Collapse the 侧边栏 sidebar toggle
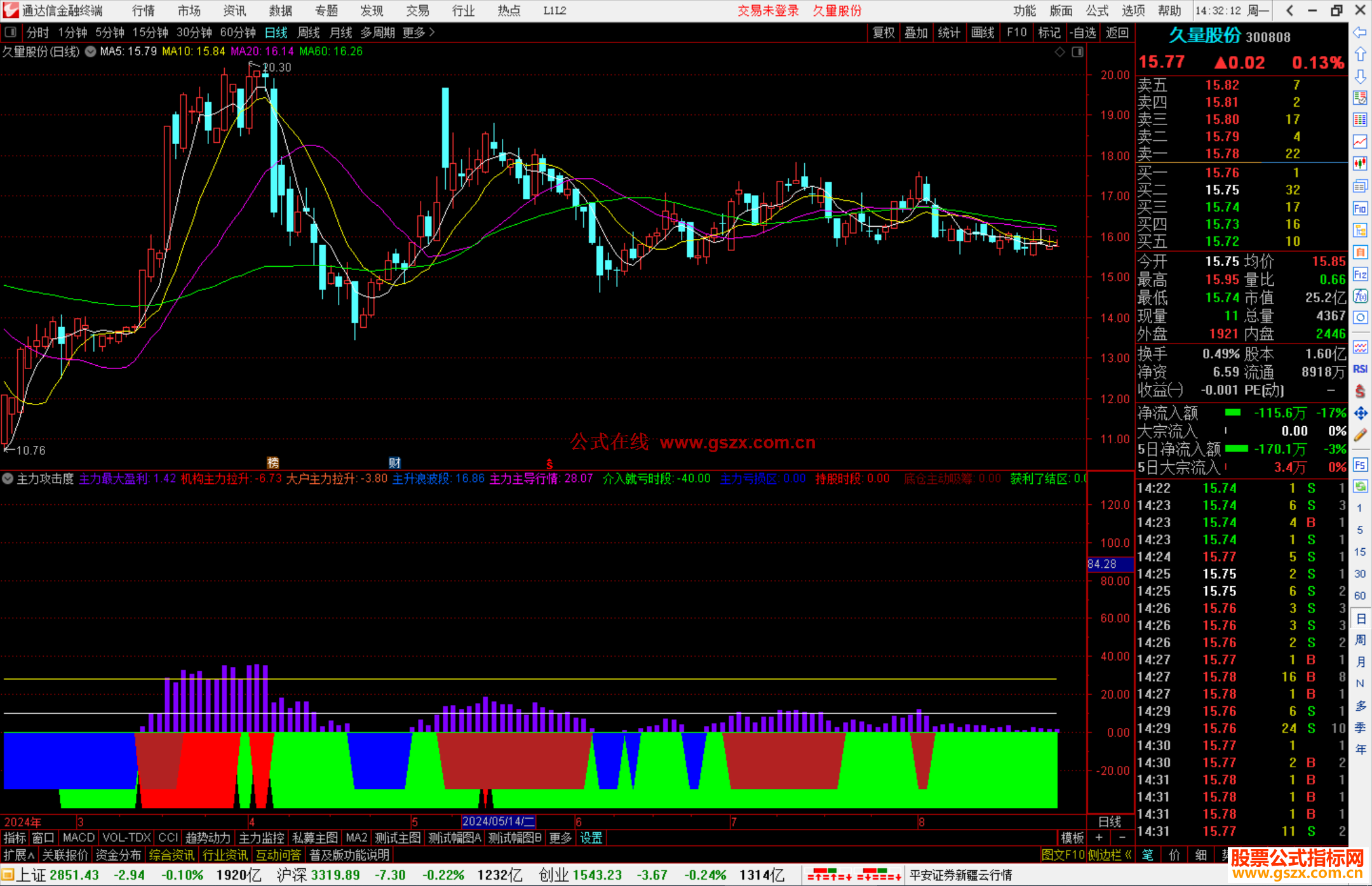The image size is (1372, 886). tap(1110, 855)
